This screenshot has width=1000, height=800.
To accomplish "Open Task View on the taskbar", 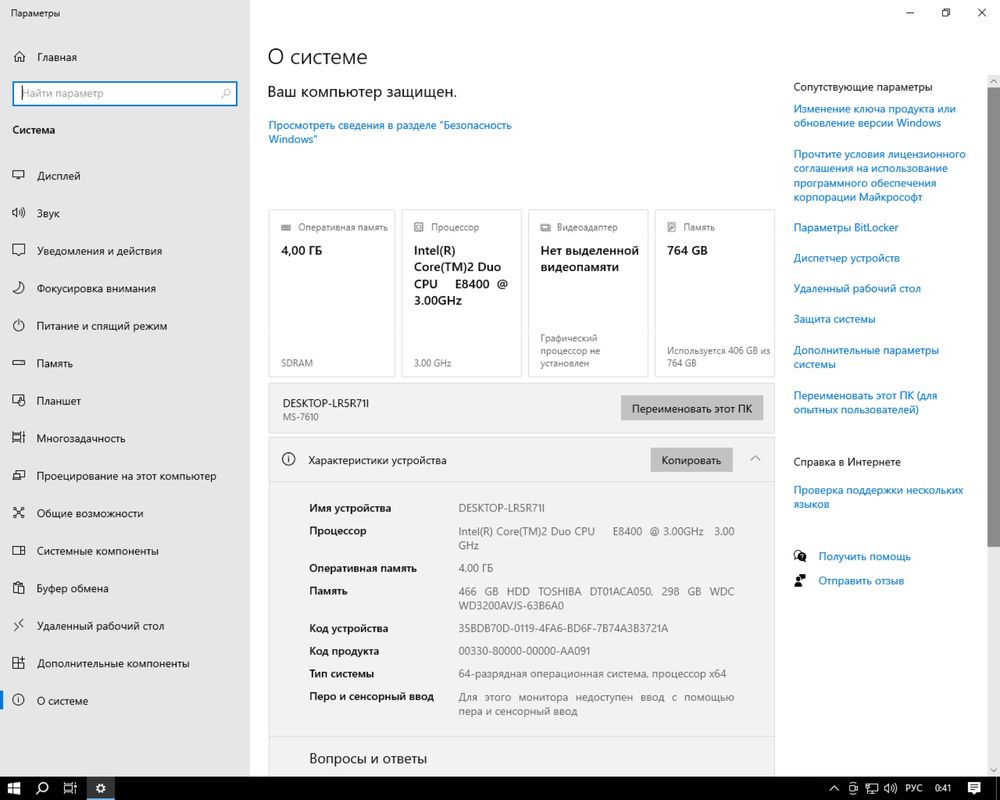I will (70, 788).
